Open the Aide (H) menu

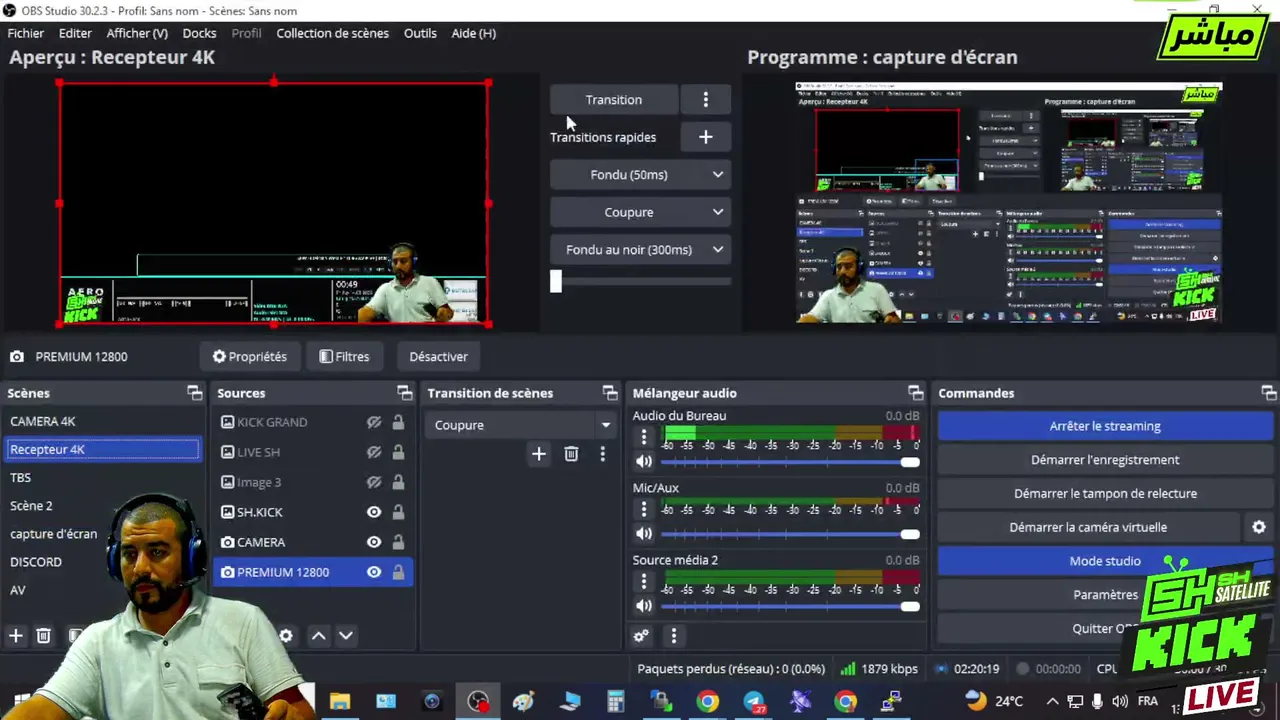tap(473, 33)
